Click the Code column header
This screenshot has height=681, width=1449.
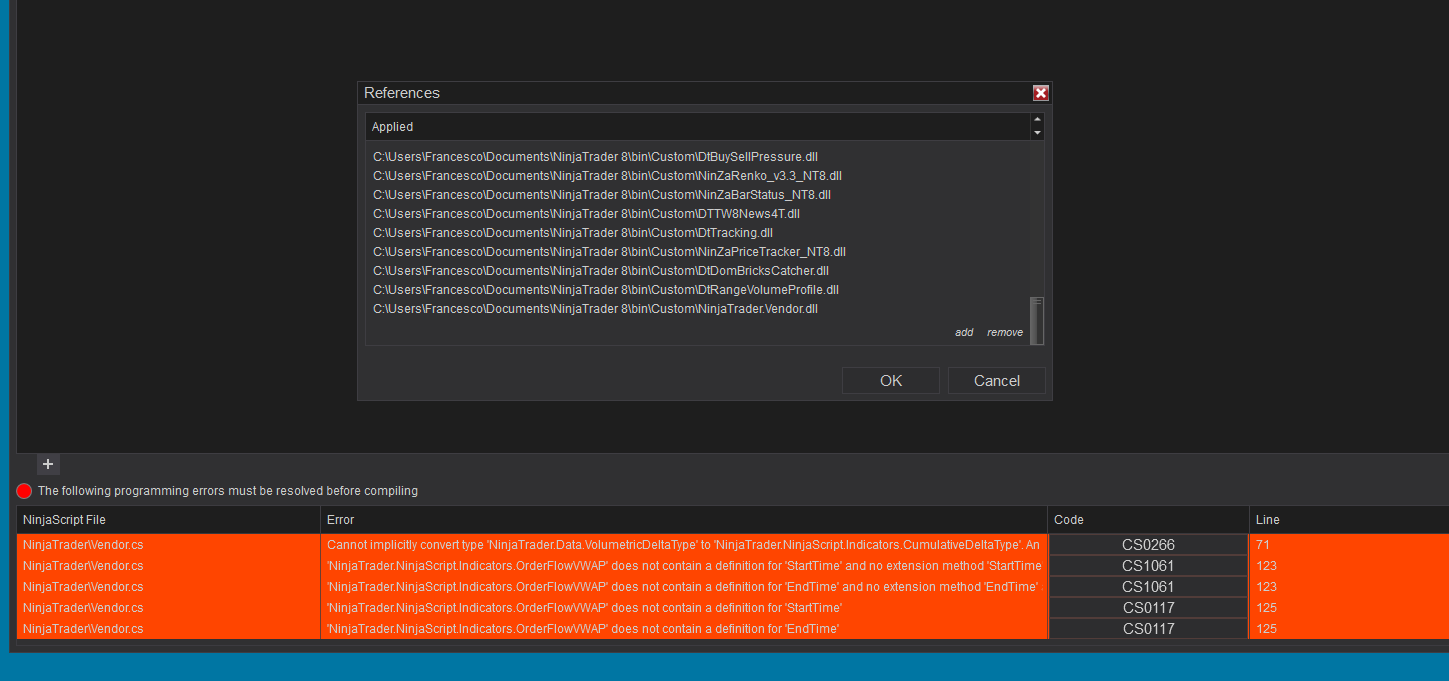1148,520
